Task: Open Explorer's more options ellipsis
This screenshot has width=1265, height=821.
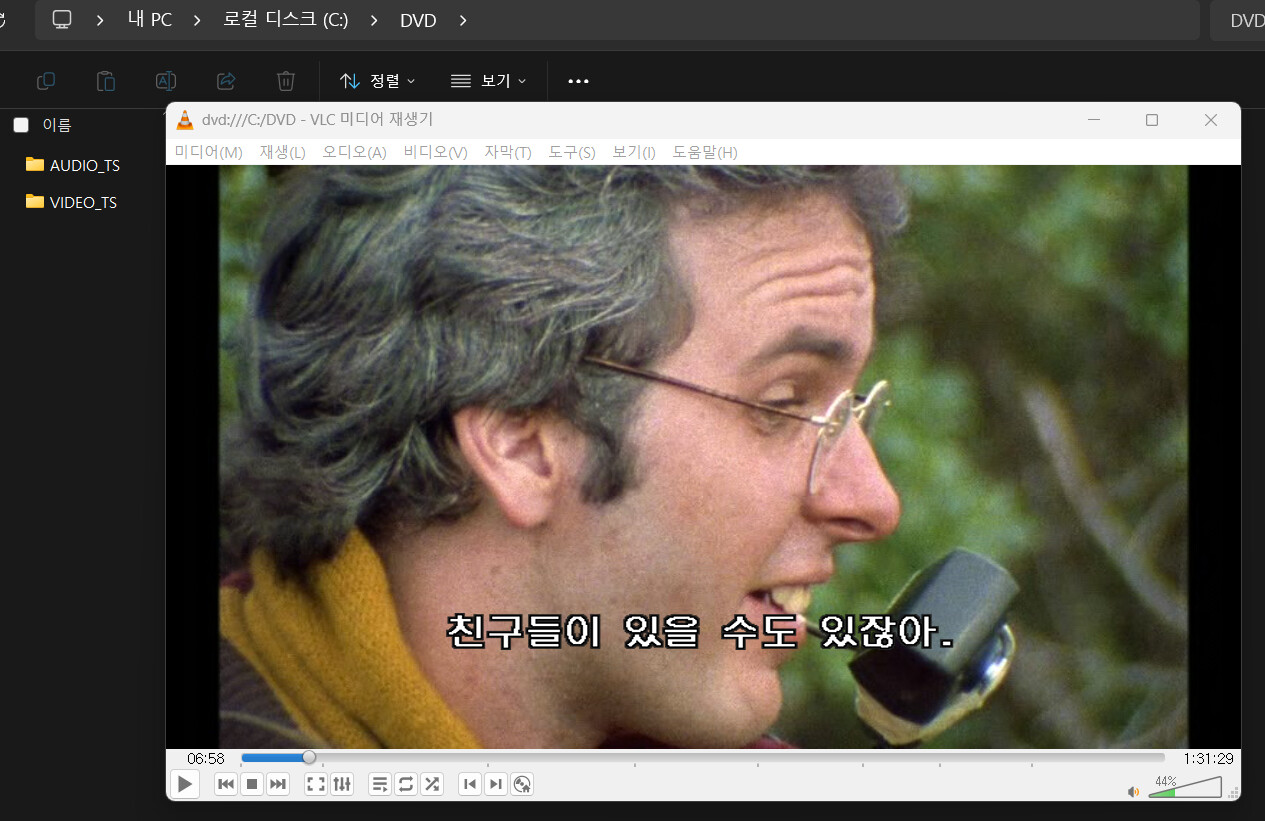Action: point(578,81)
